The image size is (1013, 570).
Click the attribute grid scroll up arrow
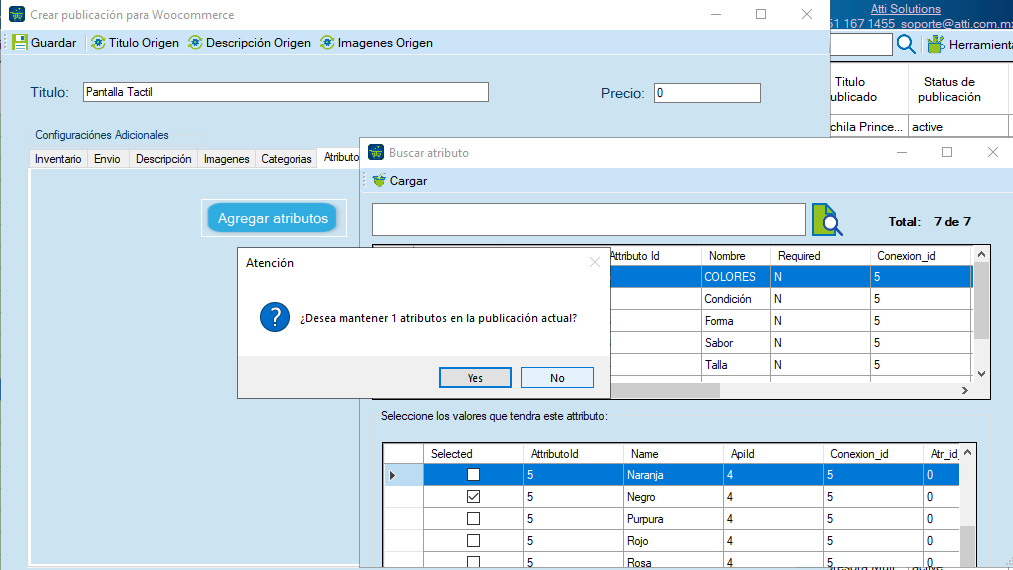click(981, 255)
